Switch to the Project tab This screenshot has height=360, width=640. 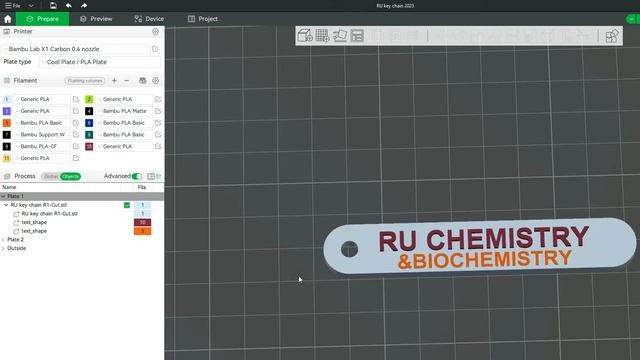click(203, 19)
